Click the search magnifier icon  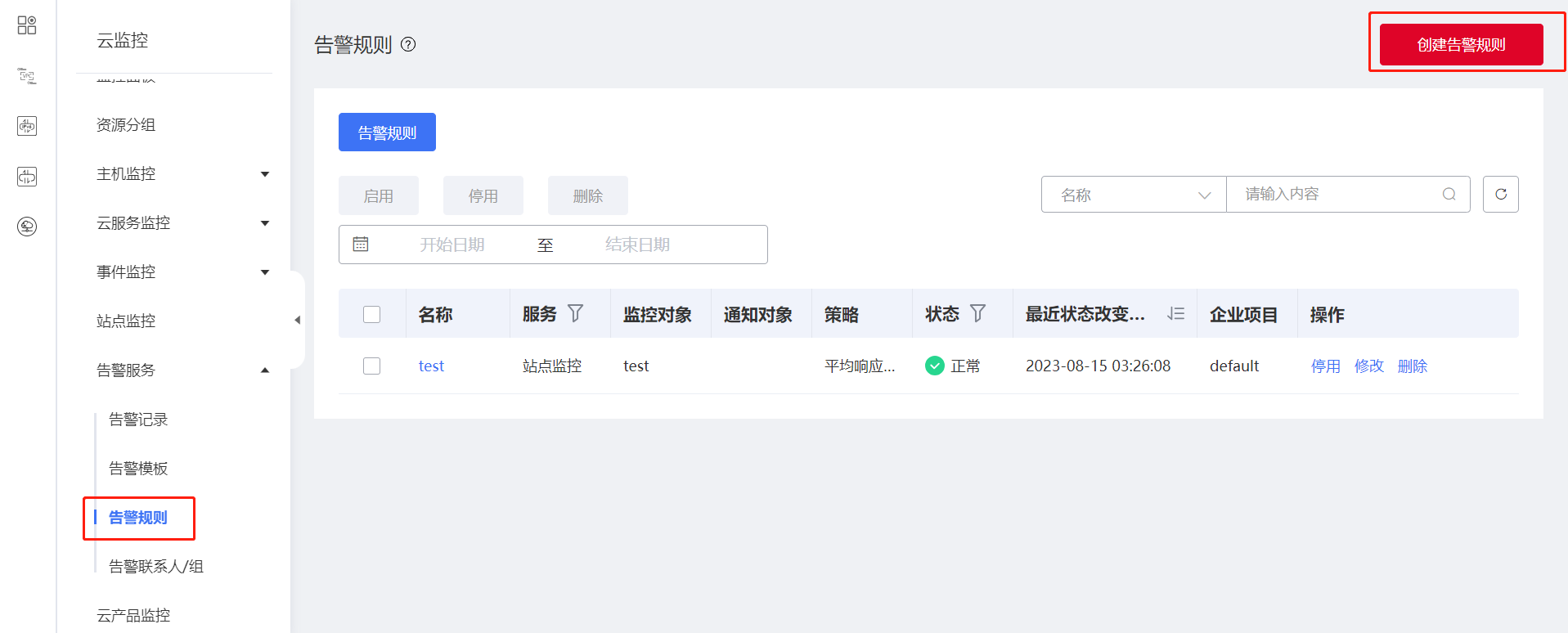tap(1449, 195)
